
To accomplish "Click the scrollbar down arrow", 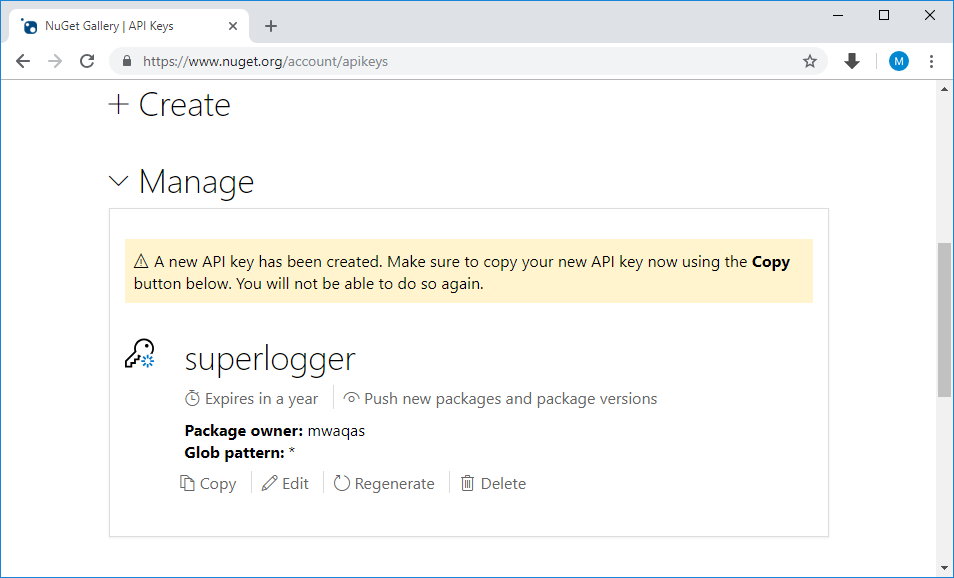I will point(944,568).
